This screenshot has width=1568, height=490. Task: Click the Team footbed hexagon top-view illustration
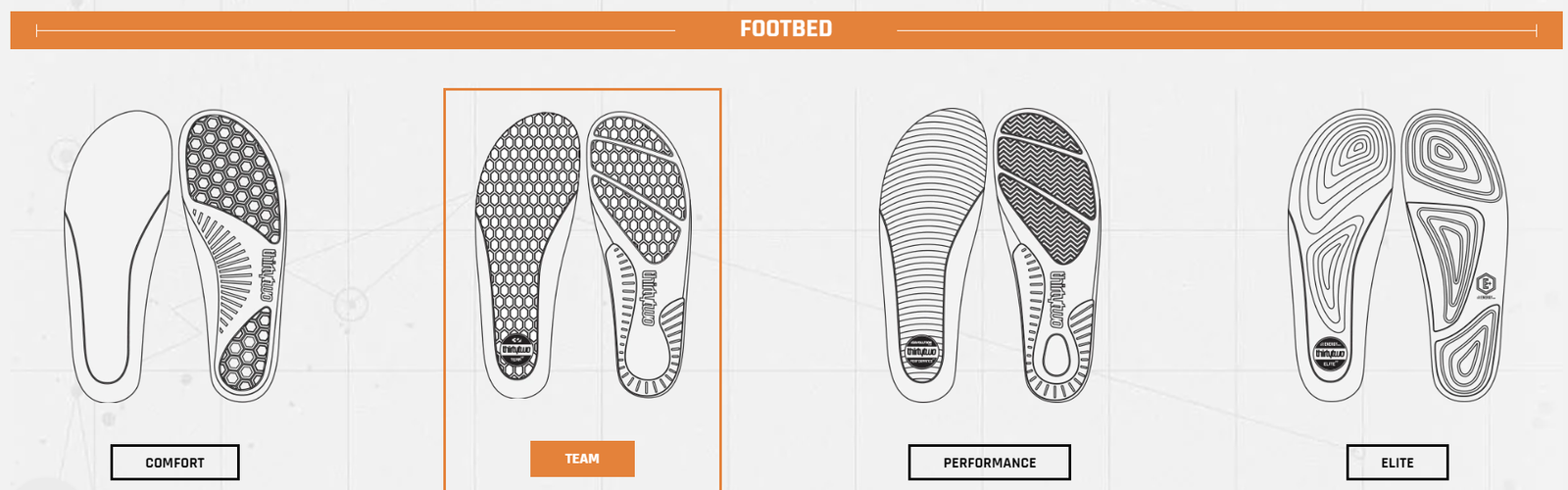coord(527,254)
